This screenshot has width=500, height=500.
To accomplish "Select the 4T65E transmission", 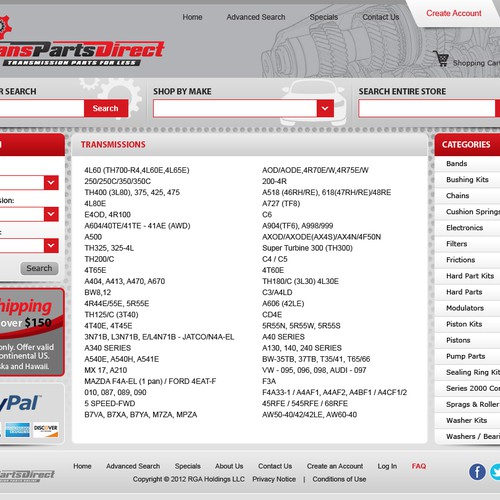I will click(95, 270).
